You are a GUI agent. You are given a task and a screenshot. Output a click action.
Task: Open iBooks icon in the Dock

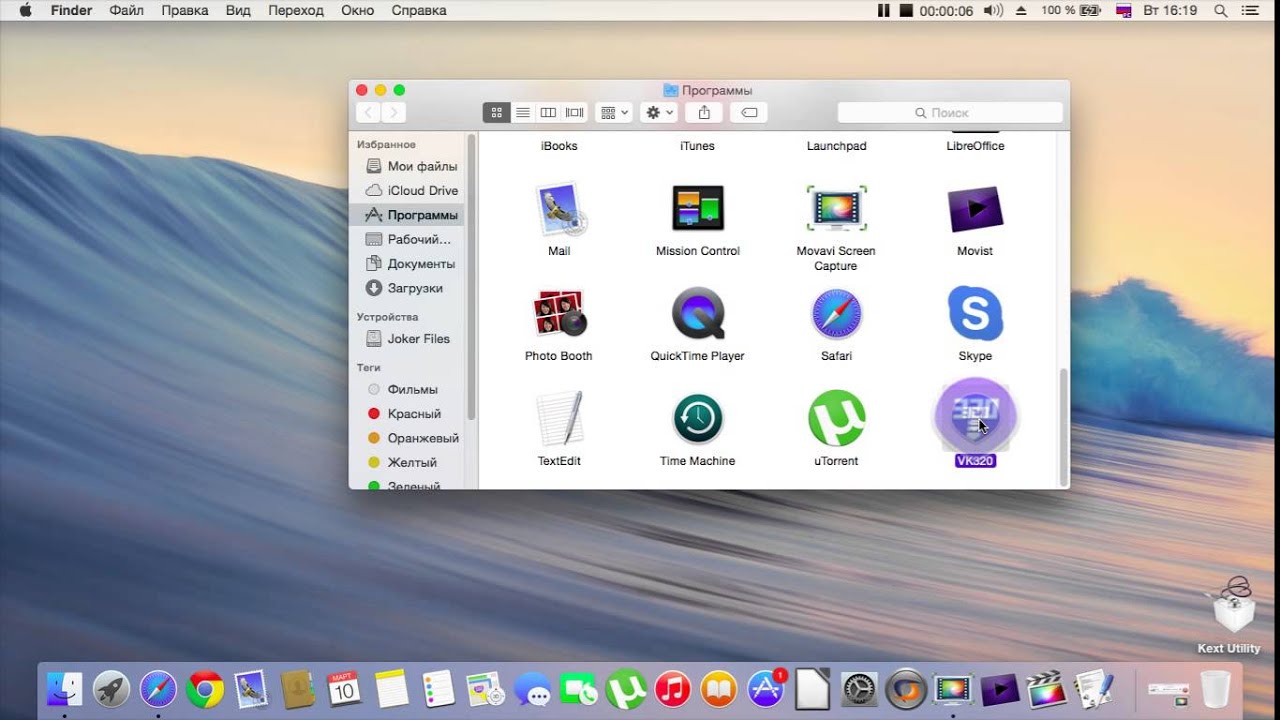coord(719,689)
